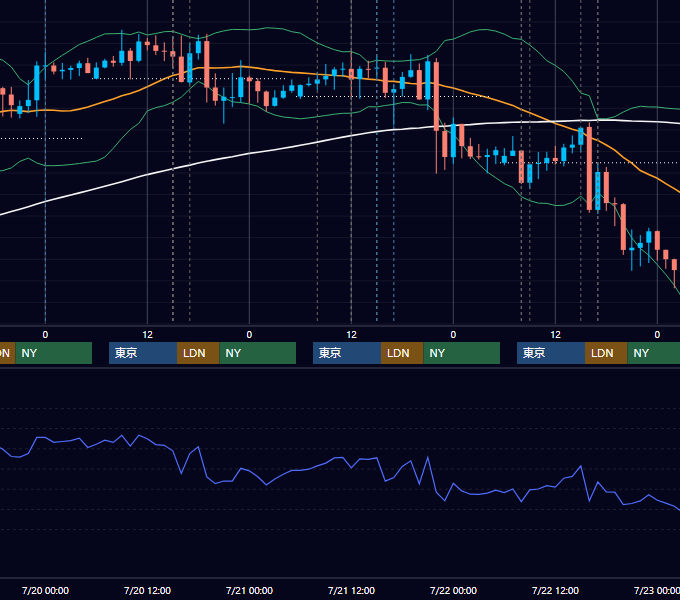Image resolution: width=680 pixels, height=600 pixels.
Task: Click the 7/22 12:00 date label
Action: [556, 590]
